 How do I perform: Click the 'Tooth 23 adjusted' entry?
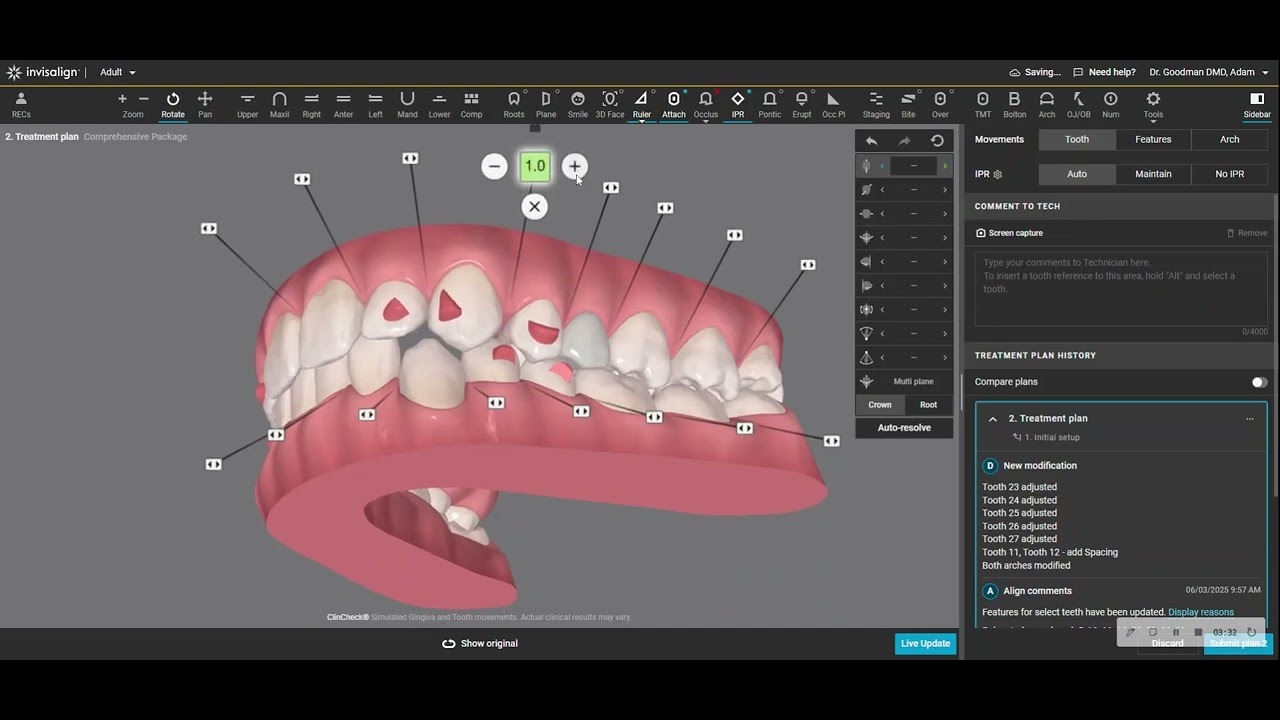tap(1019, 487)
